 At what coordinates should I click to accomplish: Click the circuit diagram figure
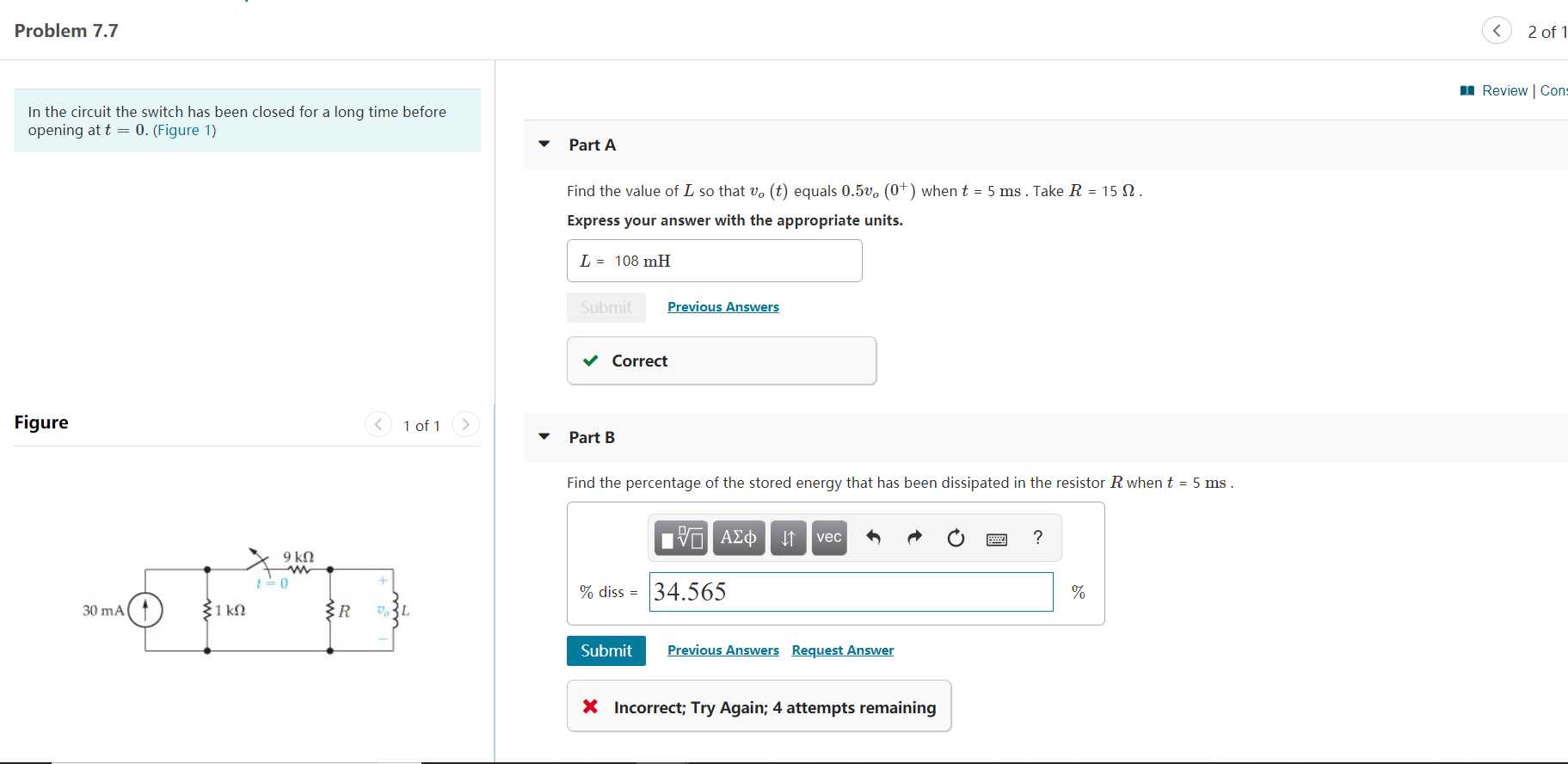pos(246,602)
